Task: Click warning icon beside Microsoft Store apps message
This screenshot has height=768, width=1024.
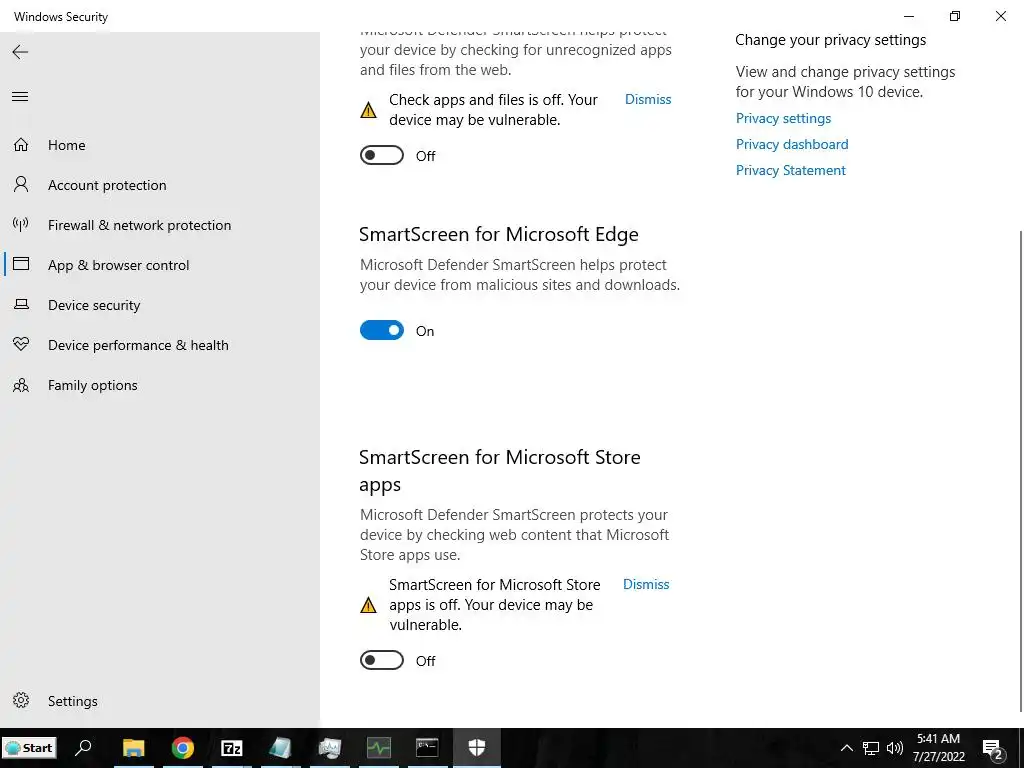Action: click(x=368, y=605)
